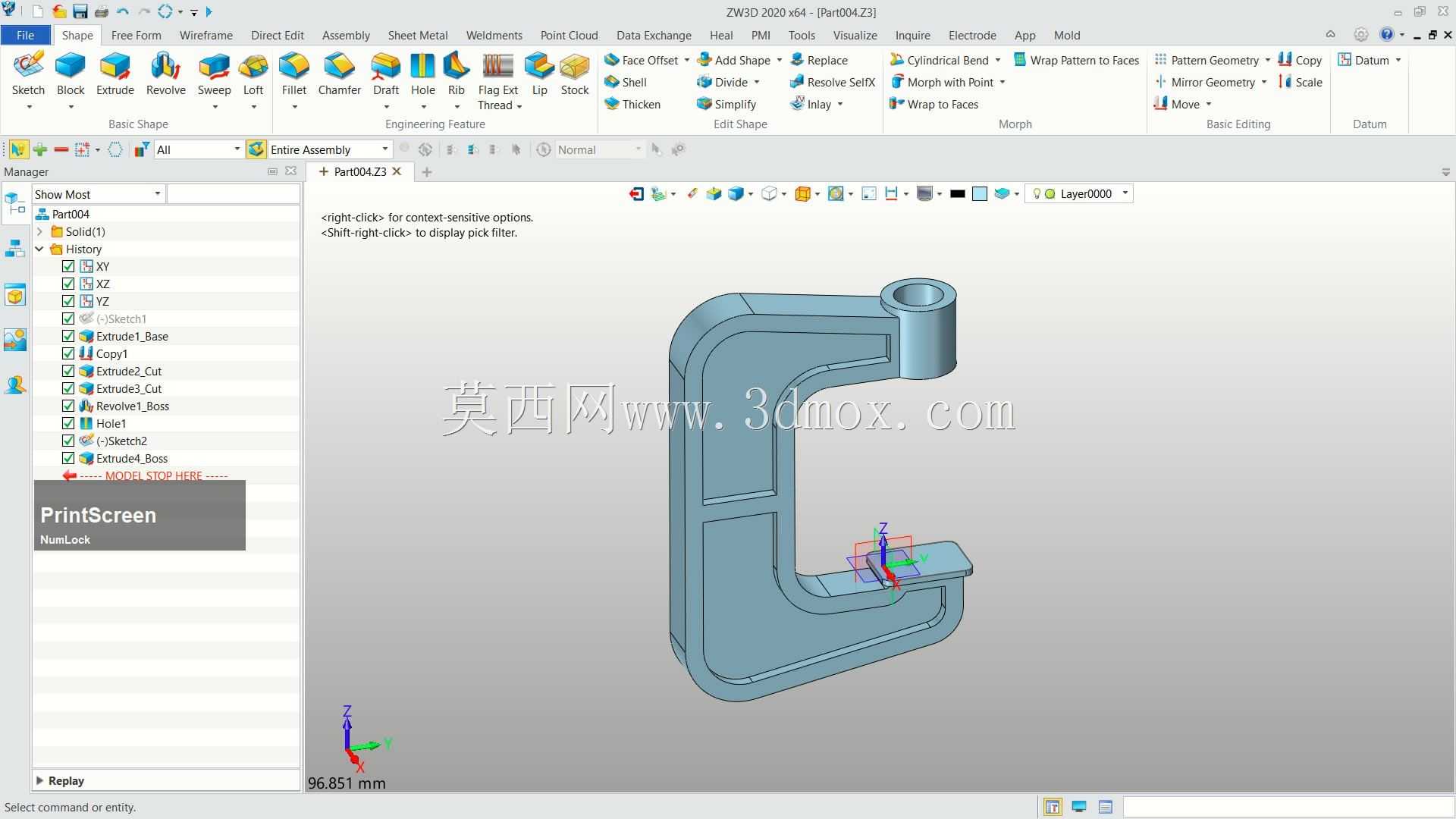The image size is (1456, 819).
Task: Click Wrap Pattern to Faces
Action: coord(1077,60)
